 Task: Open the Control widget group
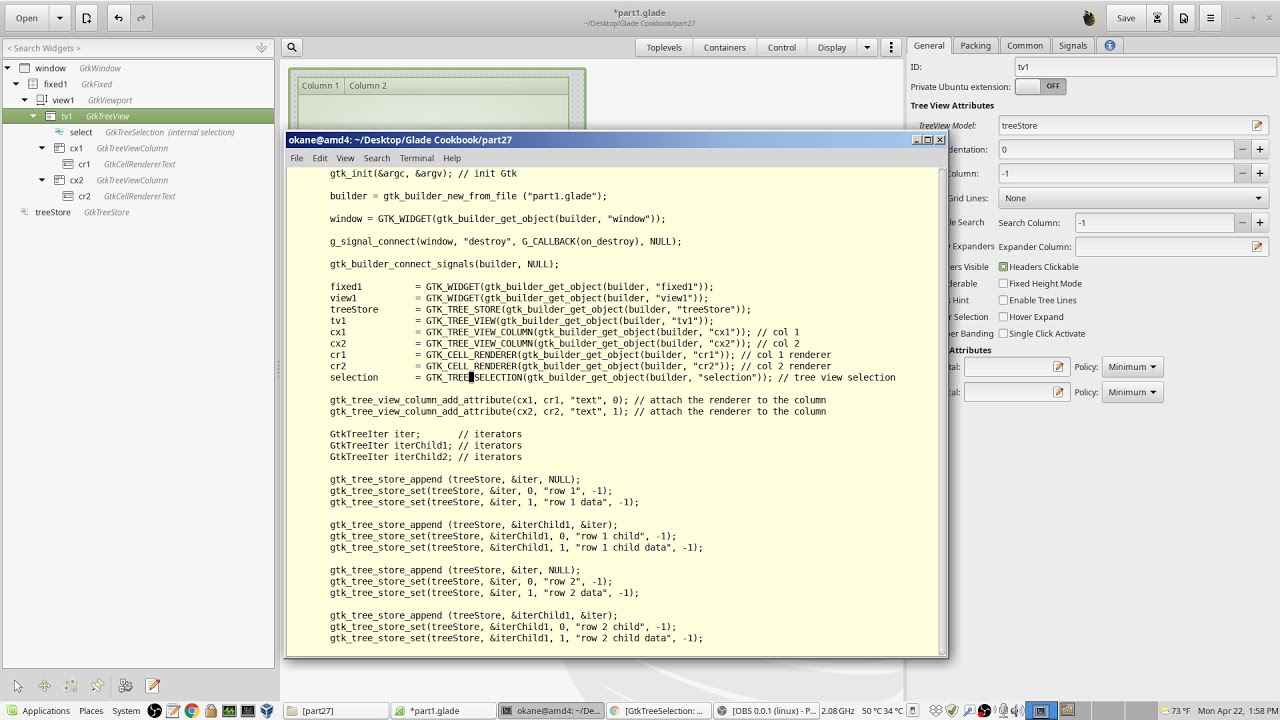[782, 47]
